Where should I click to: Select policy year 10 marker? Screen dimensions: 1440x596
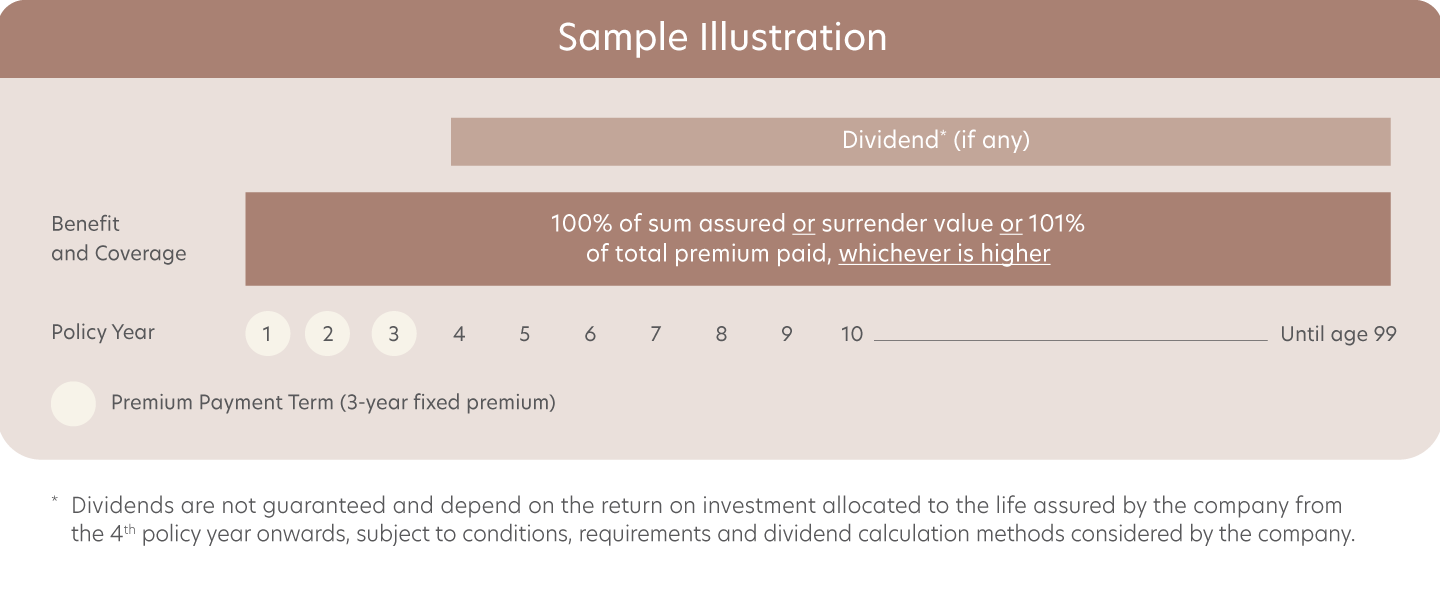click(x=851, y=334)
